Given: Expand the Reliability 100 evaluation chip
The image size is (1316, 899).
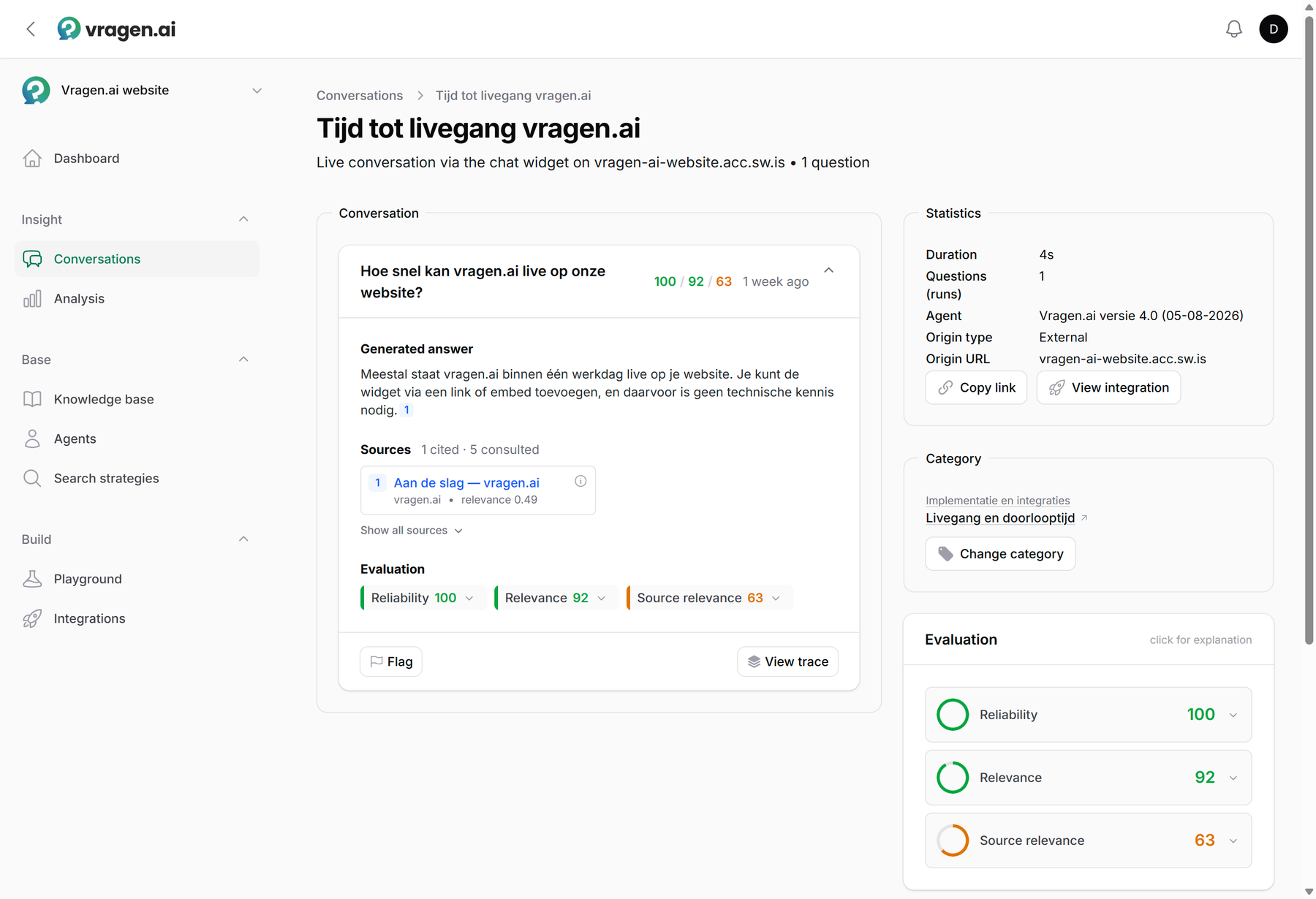Looking at the screenshot, I should (423, 598).
